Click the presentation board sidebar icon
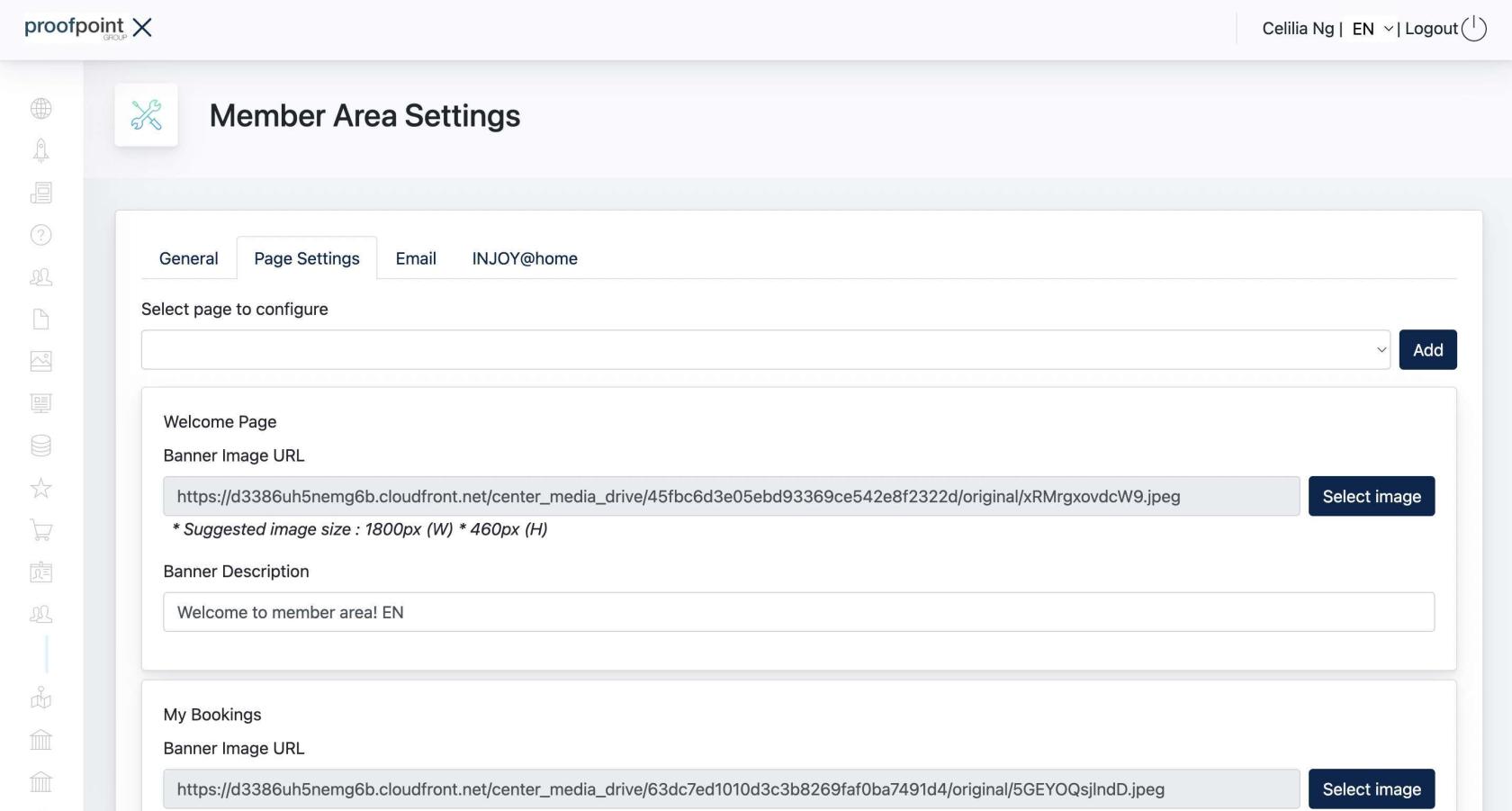The image size is (1512, 811). (x=40, y=403)
